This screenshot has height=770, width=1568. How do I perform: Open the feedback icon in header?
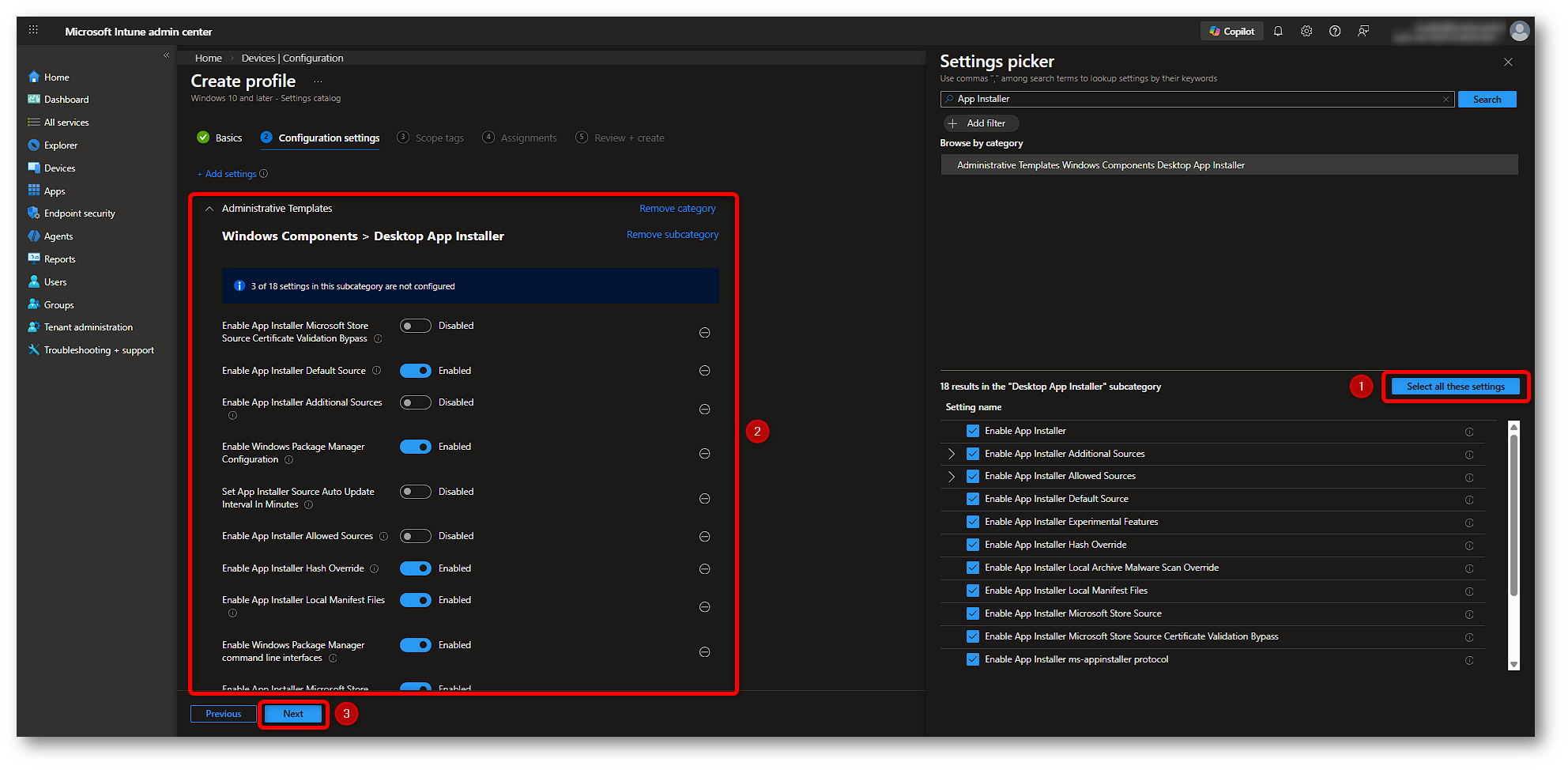click(x=1363, y=32)
